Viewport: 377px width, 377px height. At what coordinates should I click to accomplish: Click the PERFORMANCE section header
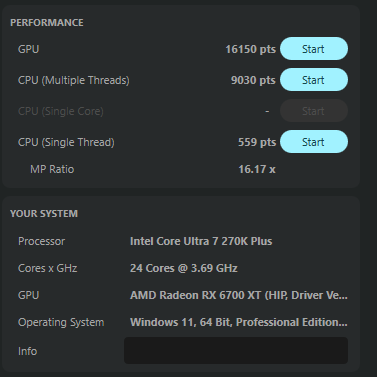[x=47, y=23]
